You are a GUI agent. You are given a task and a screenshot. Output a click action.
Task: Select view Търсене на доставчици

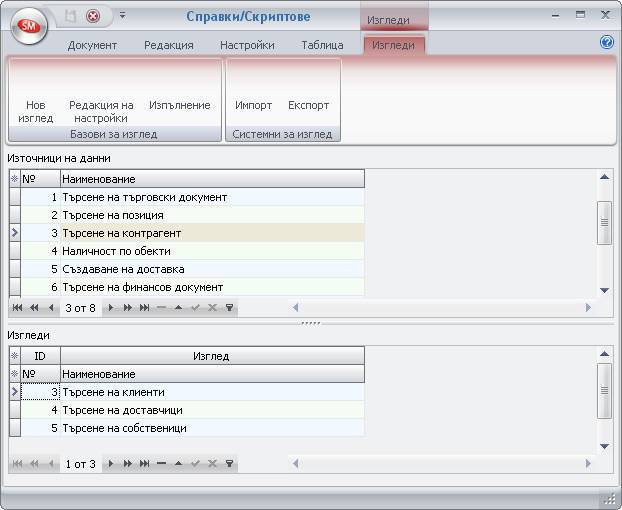click(x=192, y=410)
